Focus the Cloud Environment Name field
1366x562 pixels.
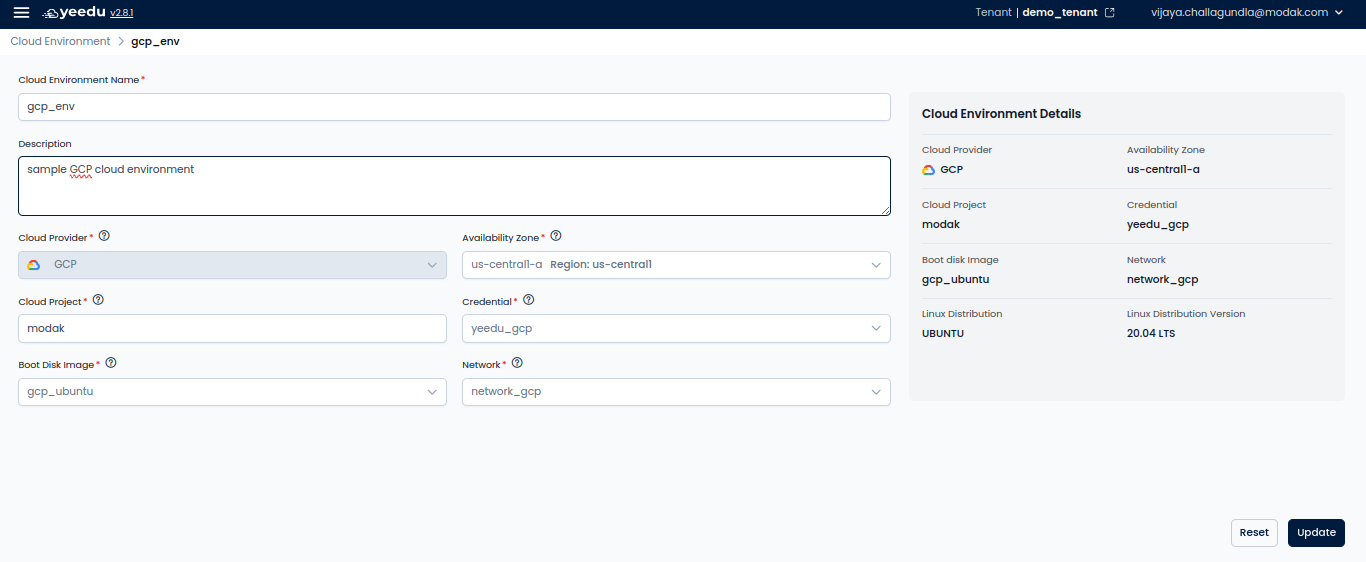(x=454, y=107)
